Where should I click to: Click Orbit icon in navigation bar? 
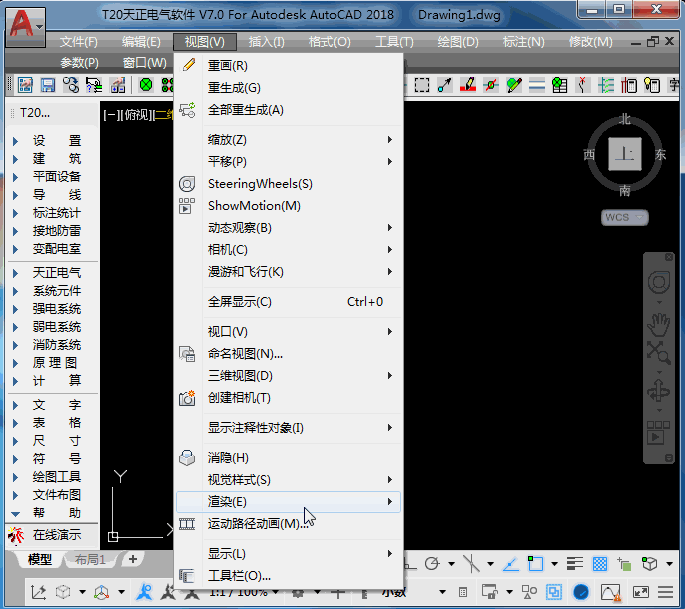659,390
